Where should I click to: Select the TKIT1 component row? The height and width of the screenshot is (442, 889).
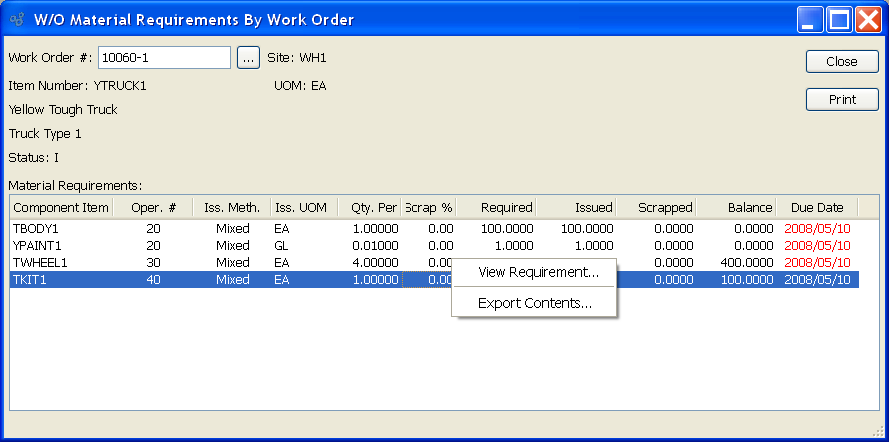coord(434,280)
